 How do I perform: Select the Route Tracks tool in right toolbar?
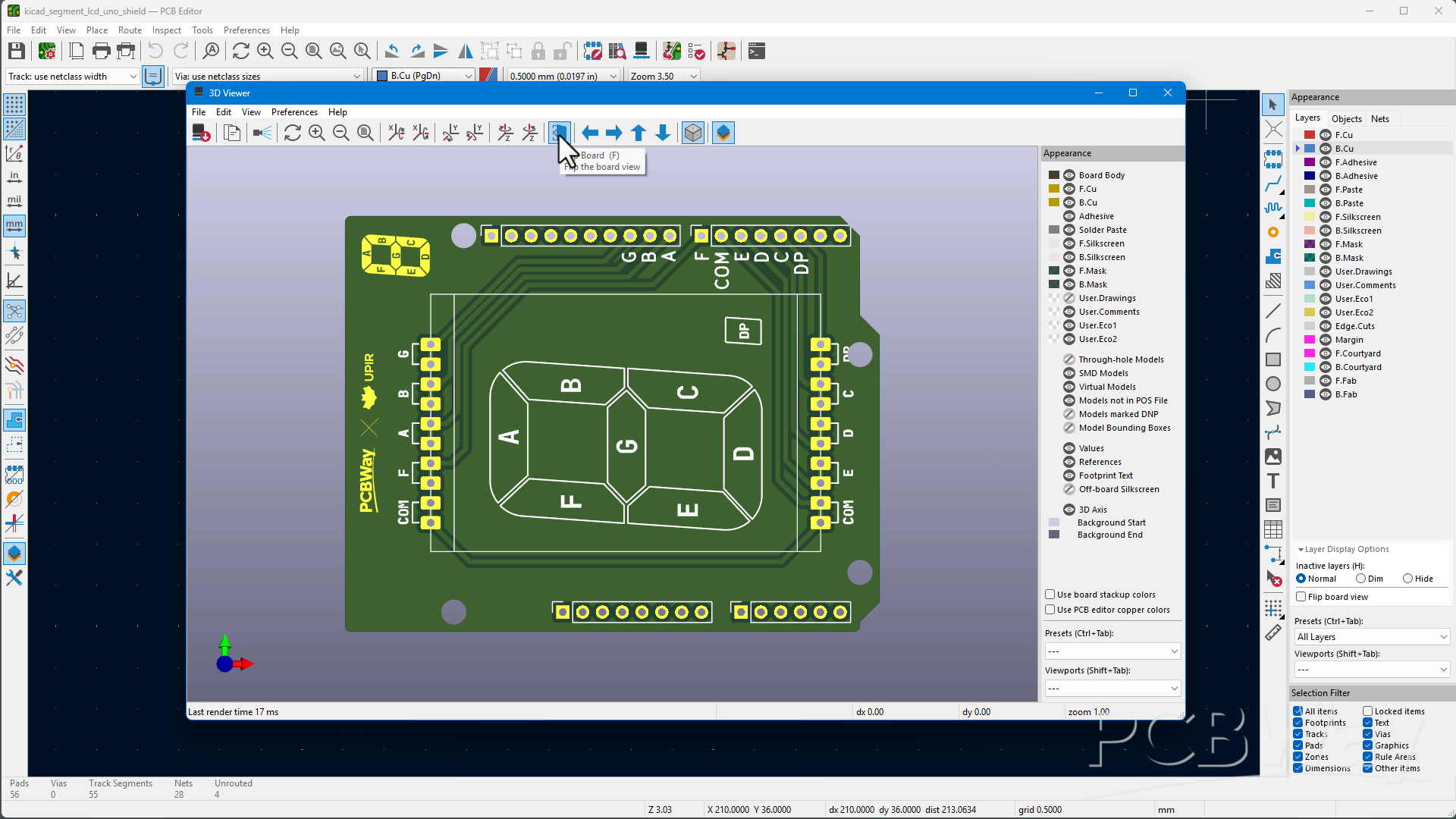1273,184
